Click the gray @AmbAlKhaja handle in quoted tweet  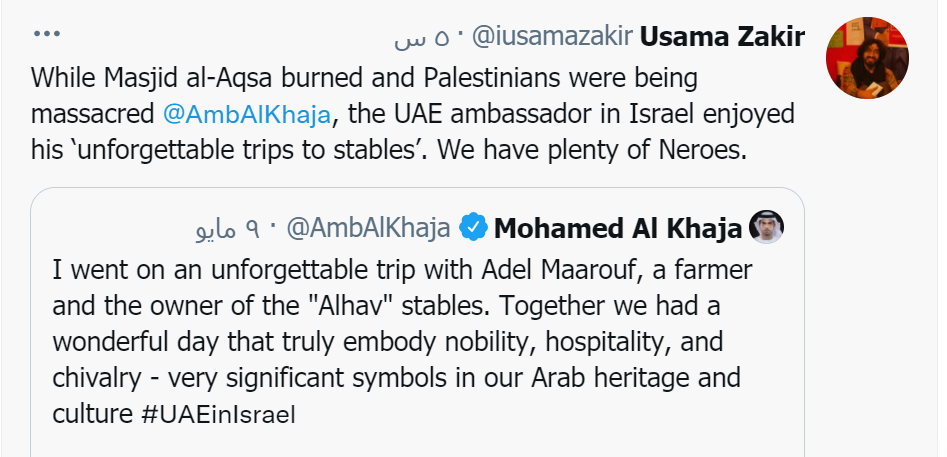[368, 229]
